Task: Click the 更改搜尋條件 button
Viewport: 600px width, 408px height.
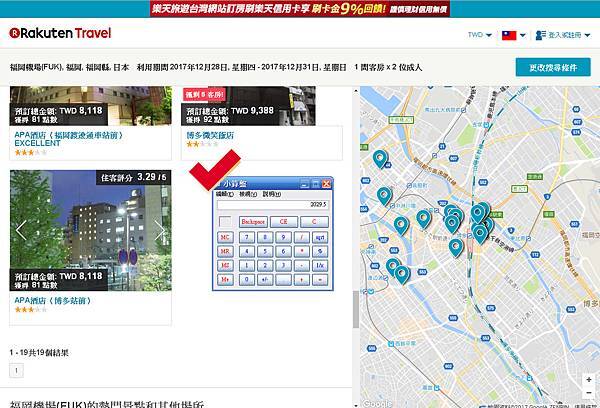Action: (553, 68)
